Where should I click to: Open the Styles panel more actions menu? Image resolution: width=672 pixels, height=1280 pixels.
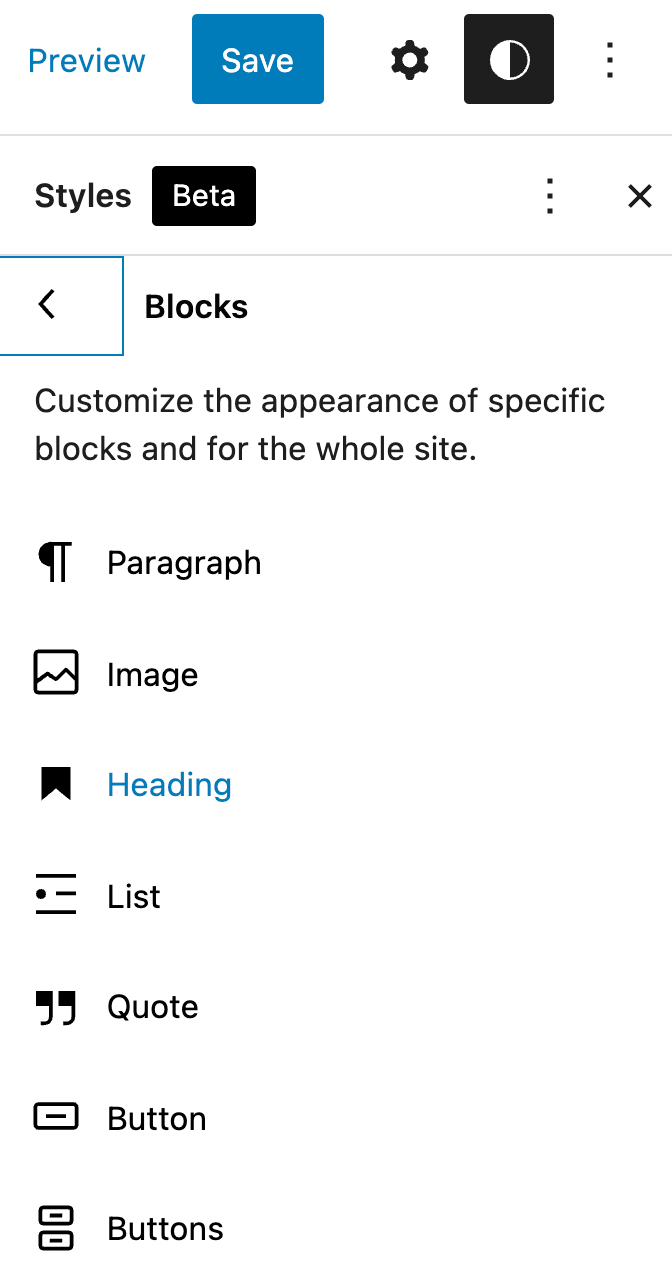[x=549, y=196]
